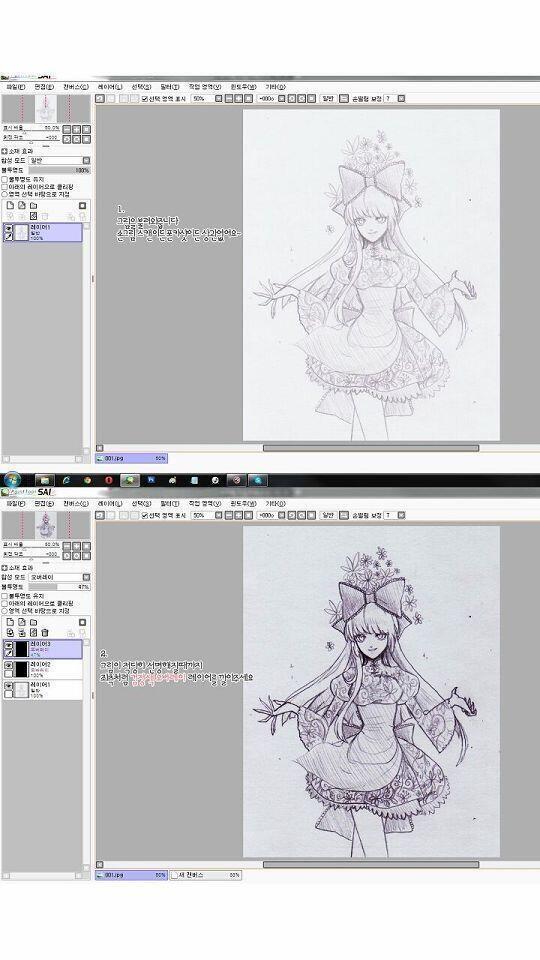Click flip view icon beside 일반 in three-layer window

coord(344,516)
